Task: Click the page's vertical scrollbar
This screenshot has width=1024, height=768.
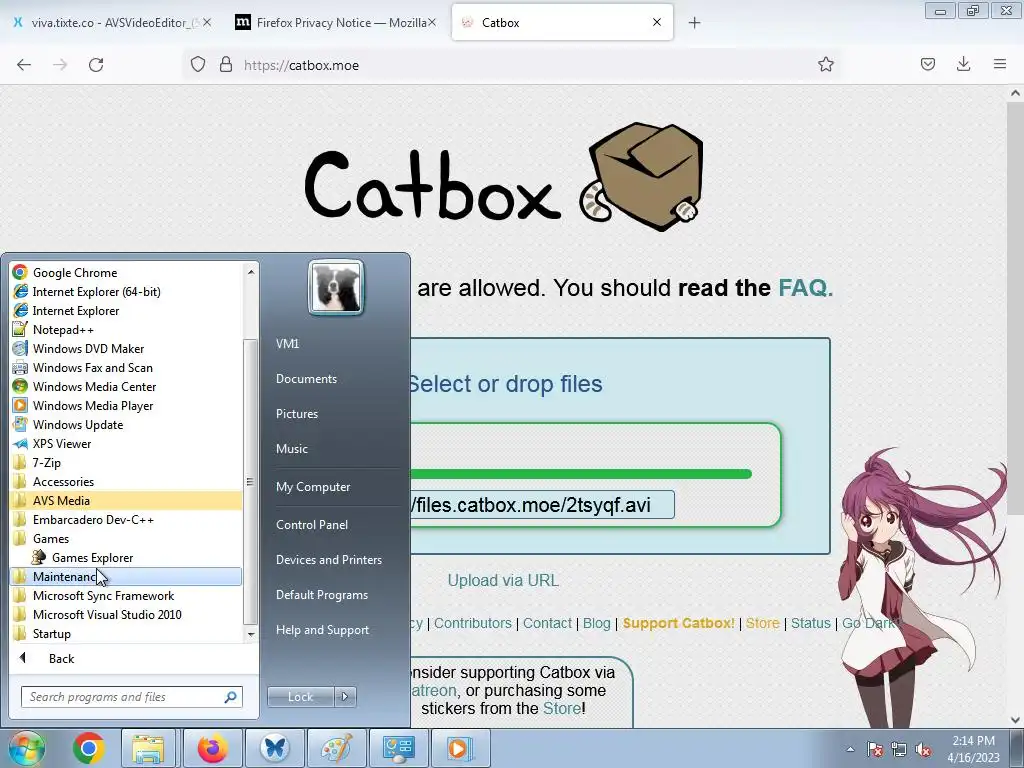Action: 1014,307
